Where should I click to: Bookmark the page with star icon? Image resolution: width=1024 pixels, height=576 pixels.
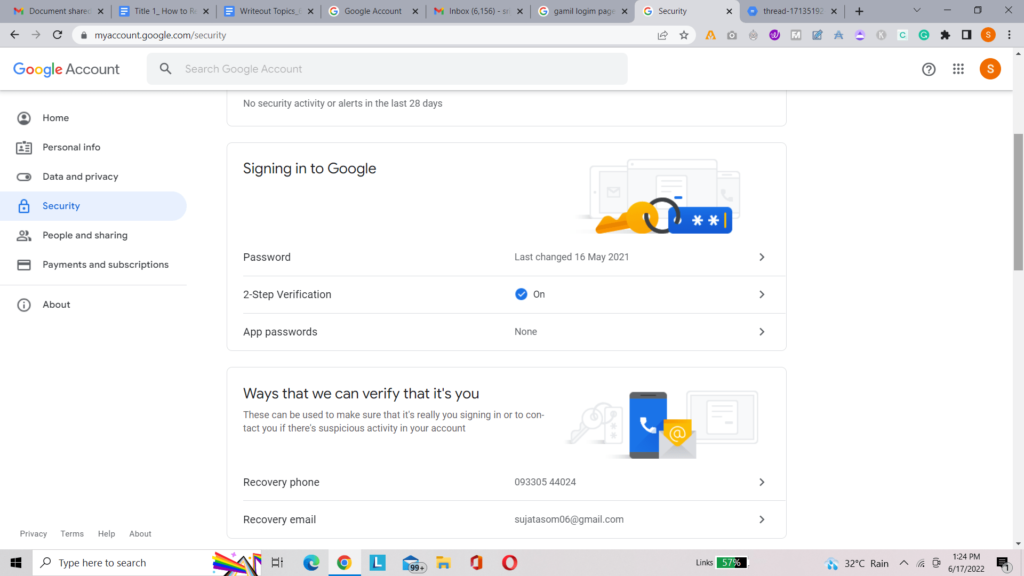684,35
